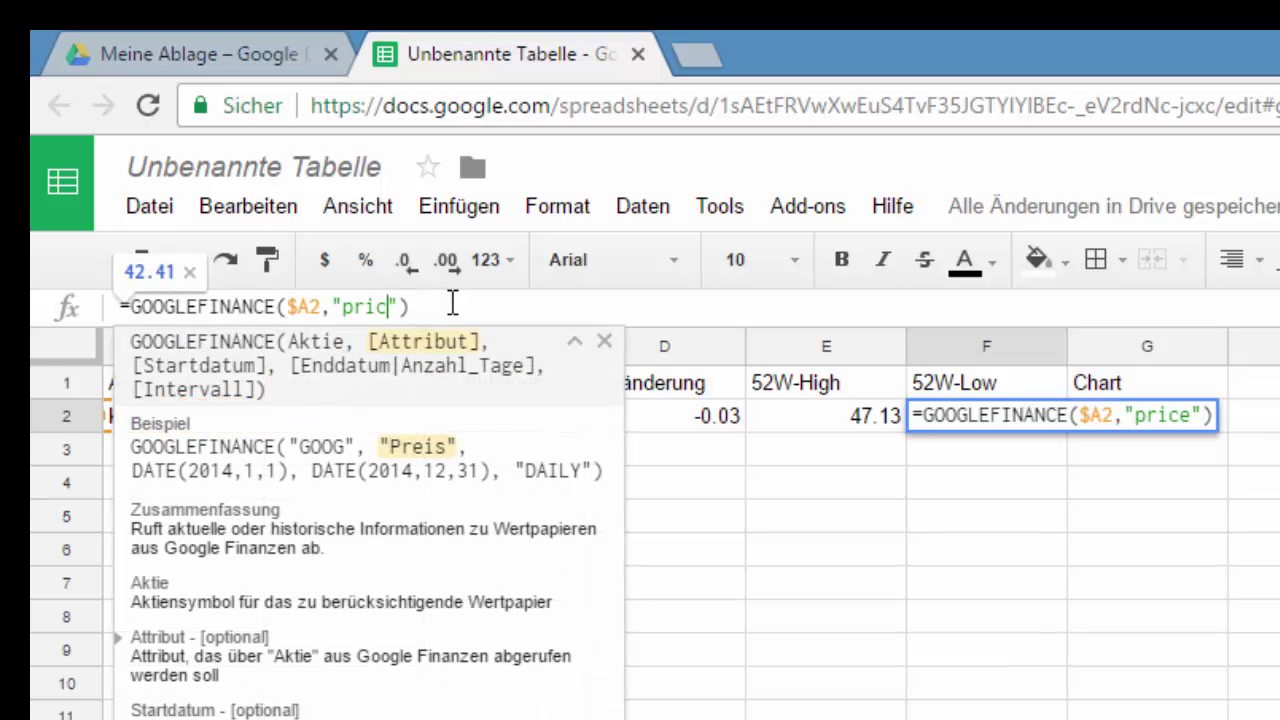Select row 5 header

[x=66, y=516]
